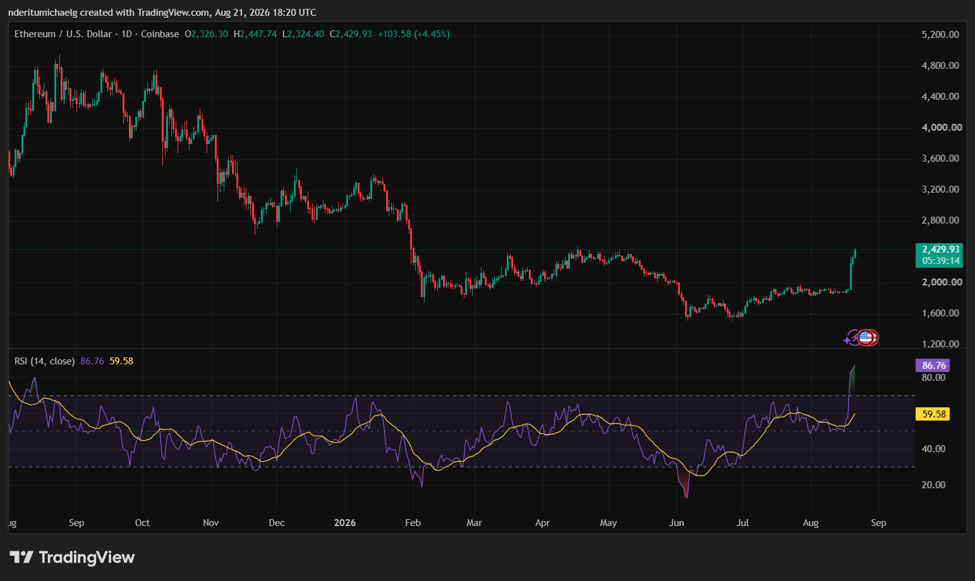This screenshot has width=975, height=581.
Task: Click the 4,000.00 level on price scale
Action: pos(941,128)
